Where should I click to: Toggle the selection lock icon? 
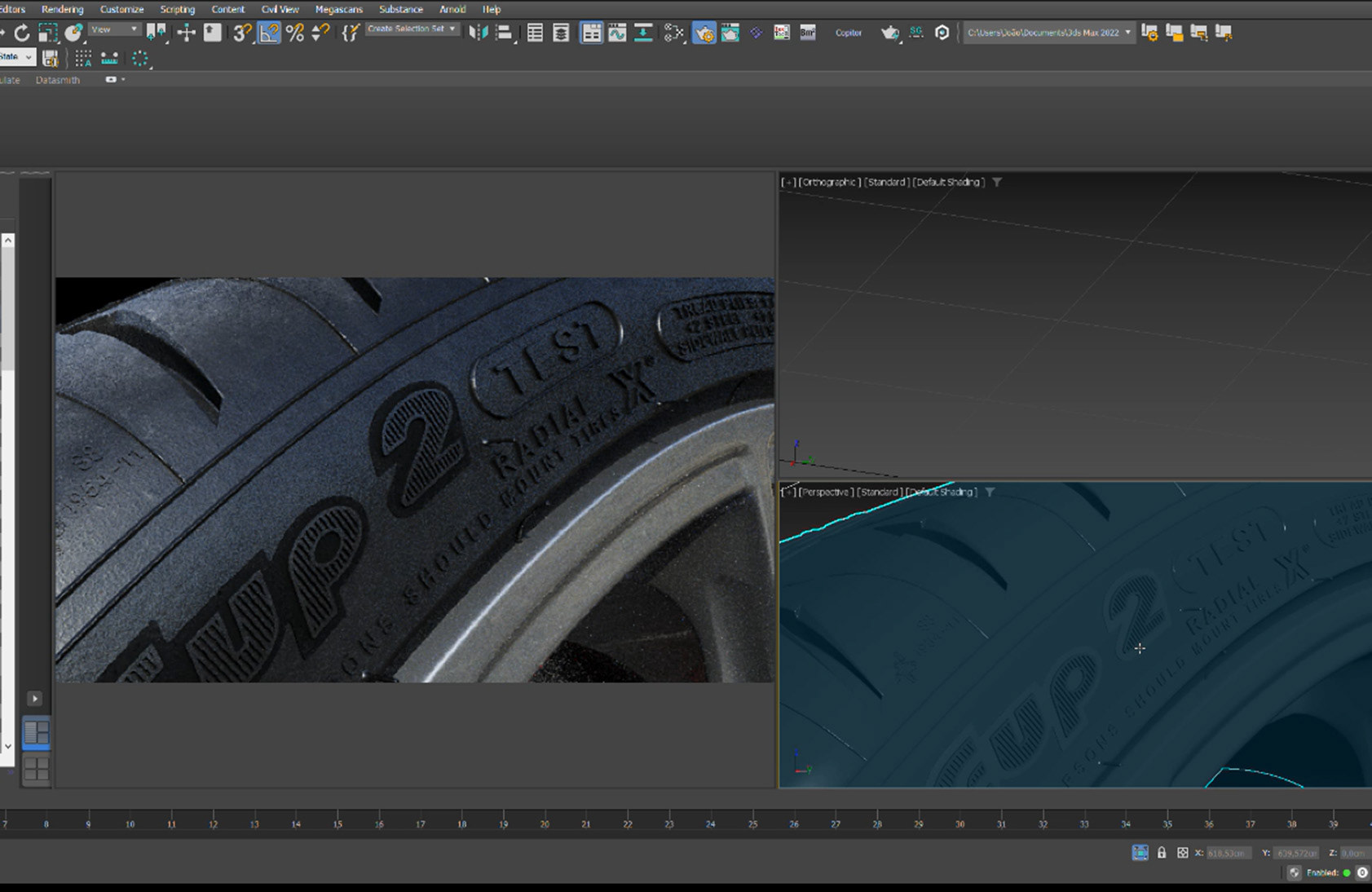1162,853
